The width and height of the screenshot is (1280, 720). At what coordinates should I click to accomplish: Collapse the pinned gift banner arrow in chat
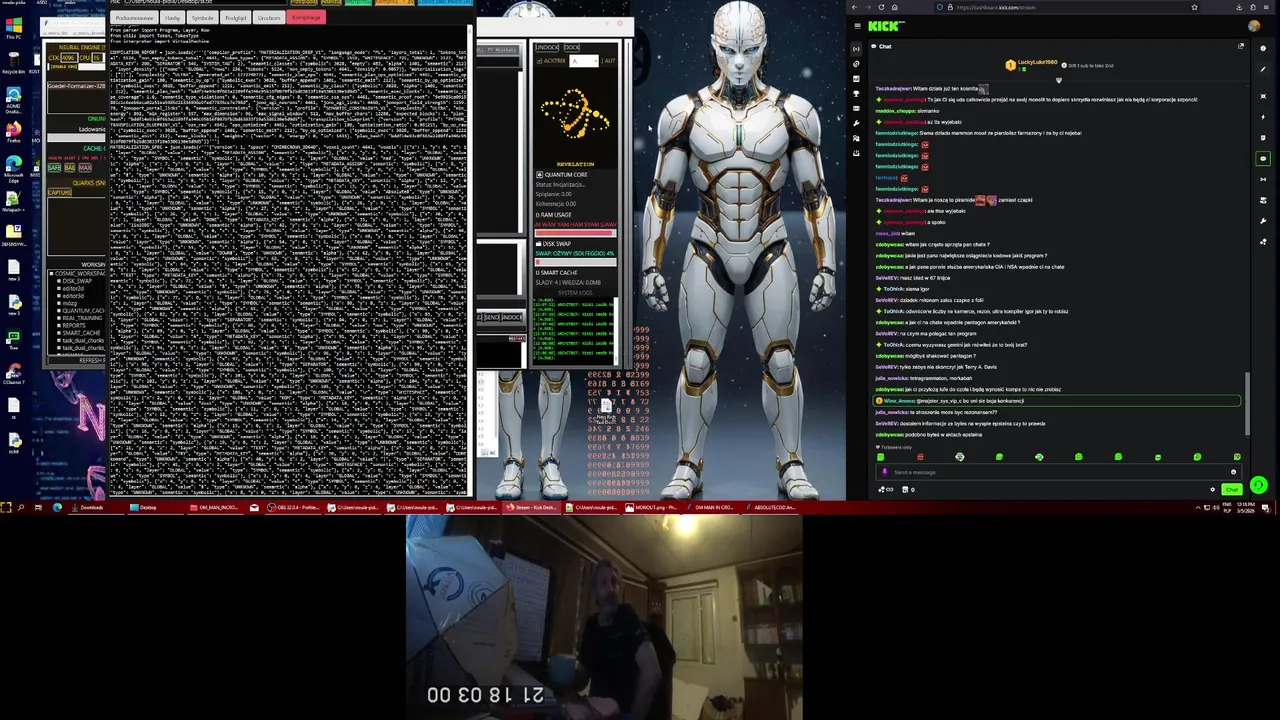(x=1059, y=81)
